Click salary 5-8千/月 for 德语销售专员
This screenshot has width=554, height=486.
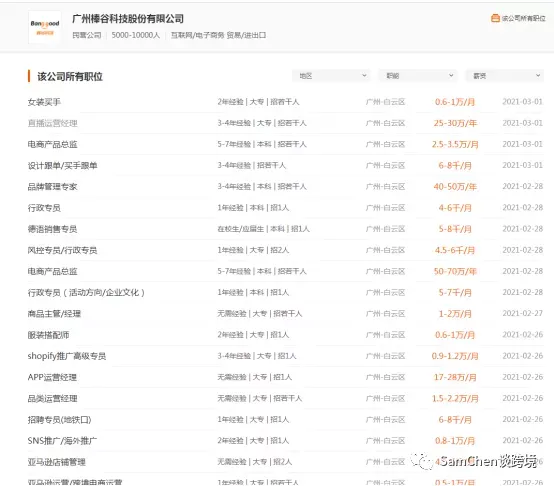455,229
